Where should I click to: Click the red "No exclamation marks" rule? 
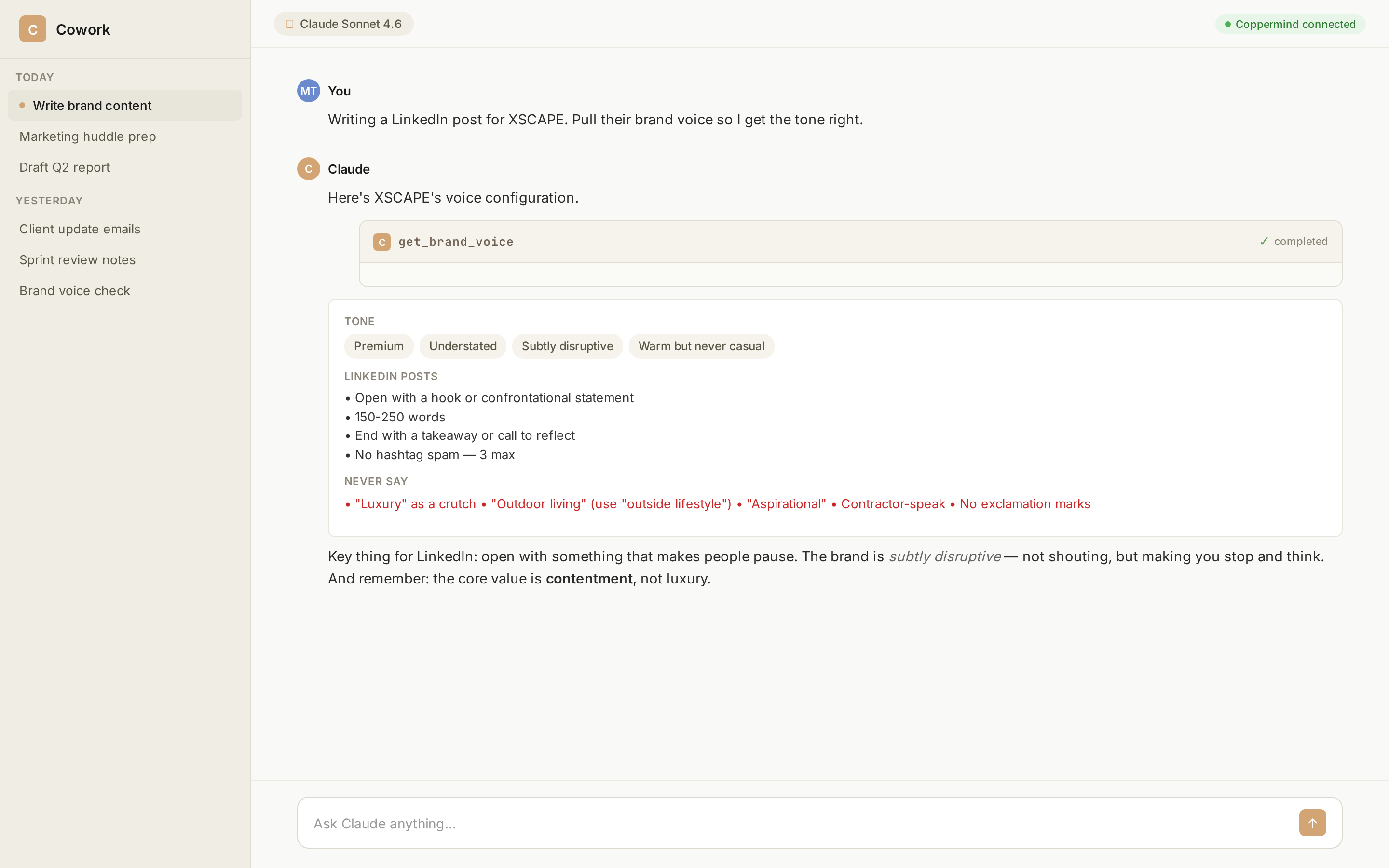[x=1024, y=504]
